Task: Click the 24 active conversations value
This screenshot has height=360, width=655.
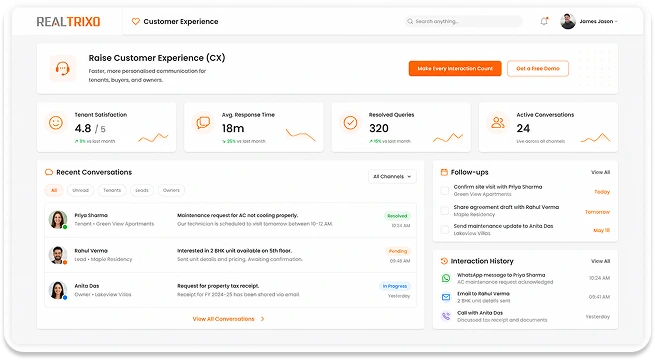Action: tap(523, 128)
